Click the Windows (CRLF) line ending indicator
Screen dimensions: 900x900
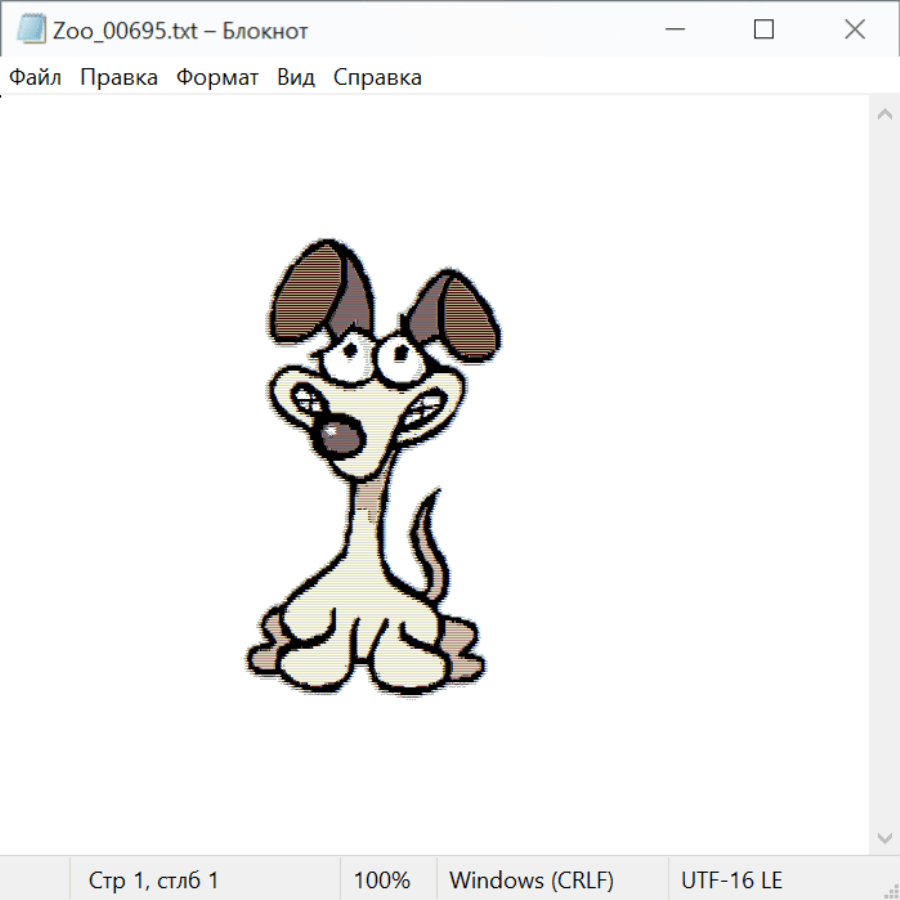point(531,881)
